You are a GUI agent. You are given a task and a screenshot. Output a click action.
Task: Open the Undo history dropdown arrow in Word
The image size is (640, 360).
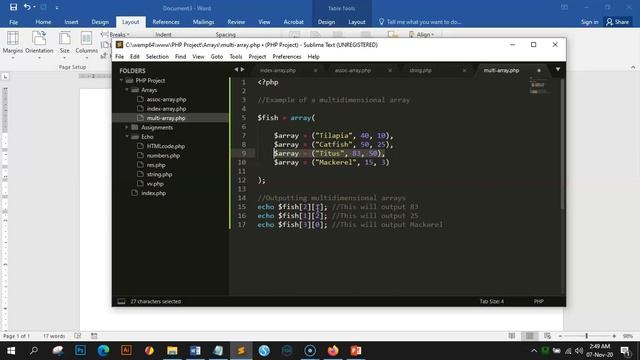(x=34, y=7)
